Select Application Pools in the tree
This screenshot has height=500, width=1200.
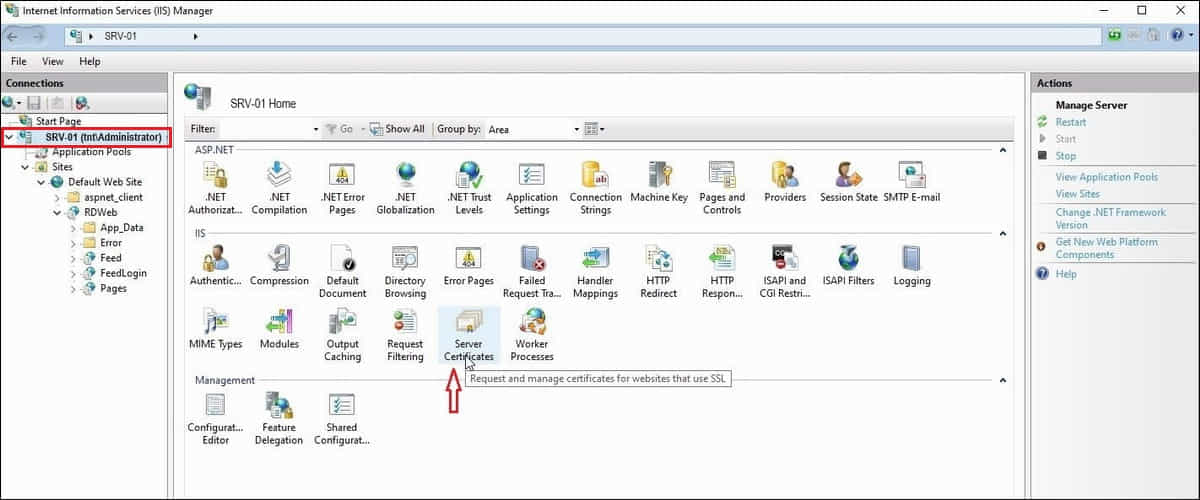[x=91, y=152]
